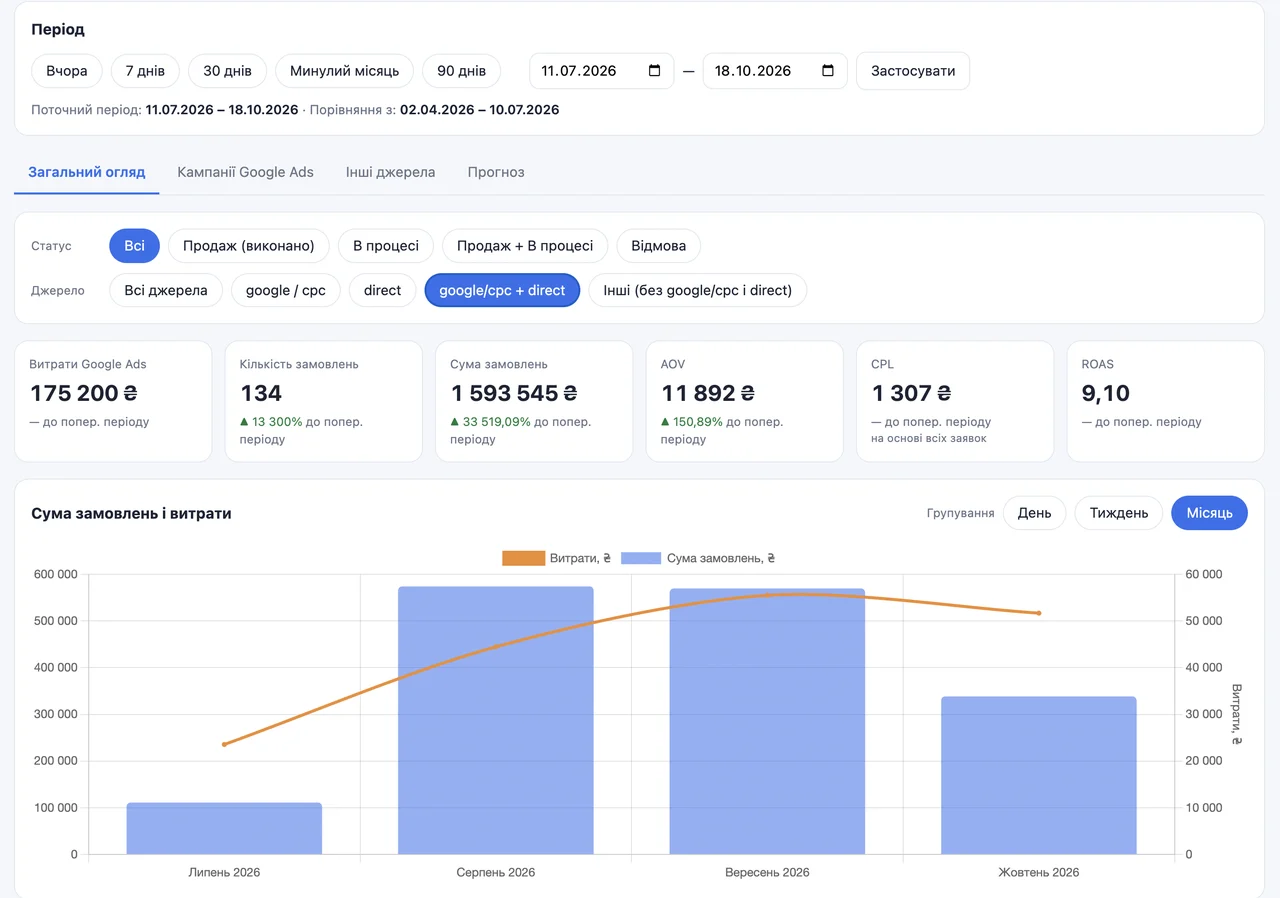Open calendar picker on end date 18.10.2026
1280x898 pixels.
click(x=828, y=71)
